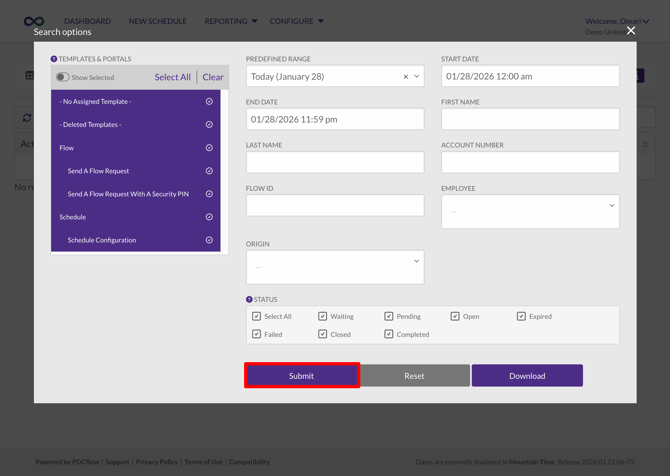Click check icon for Send A Flow Request
Image resolution: width=670 pixels, height=476 pixels.
(x=209, y=170)
